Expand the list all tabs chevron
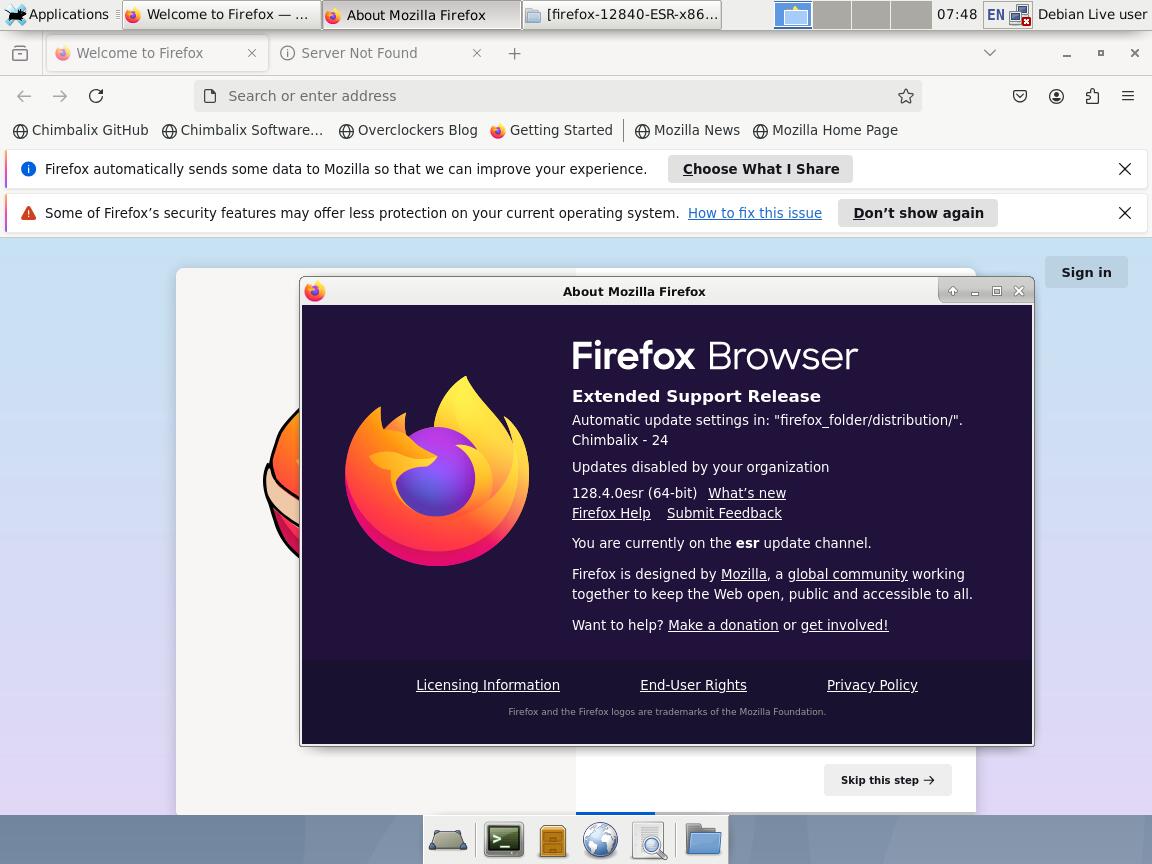Viewport: 1152px width, 864px height. (990, 53)
